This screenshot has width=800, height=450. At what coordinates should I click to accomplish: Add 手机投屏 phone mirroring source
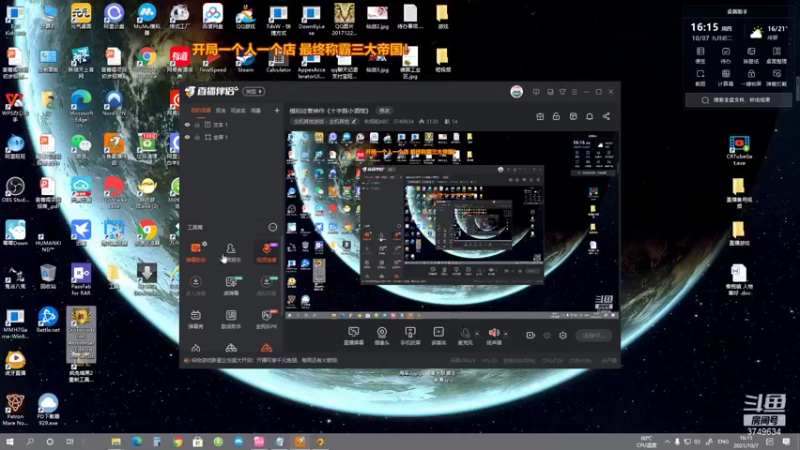(410, 336)
